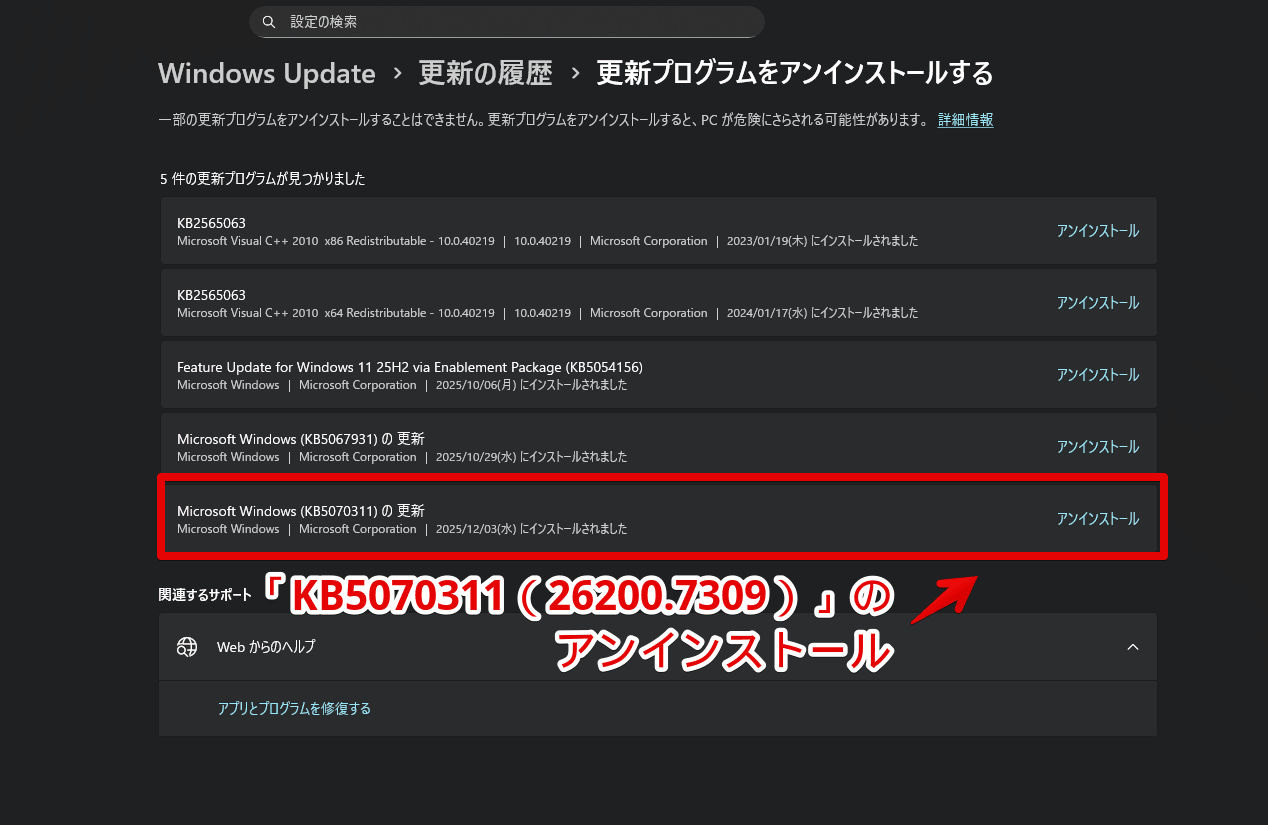The height and width of the screenshot is (825, 1268).
Task: Click the 5 件の更新プログラムが見つかりました label
Action: point(261,178)
